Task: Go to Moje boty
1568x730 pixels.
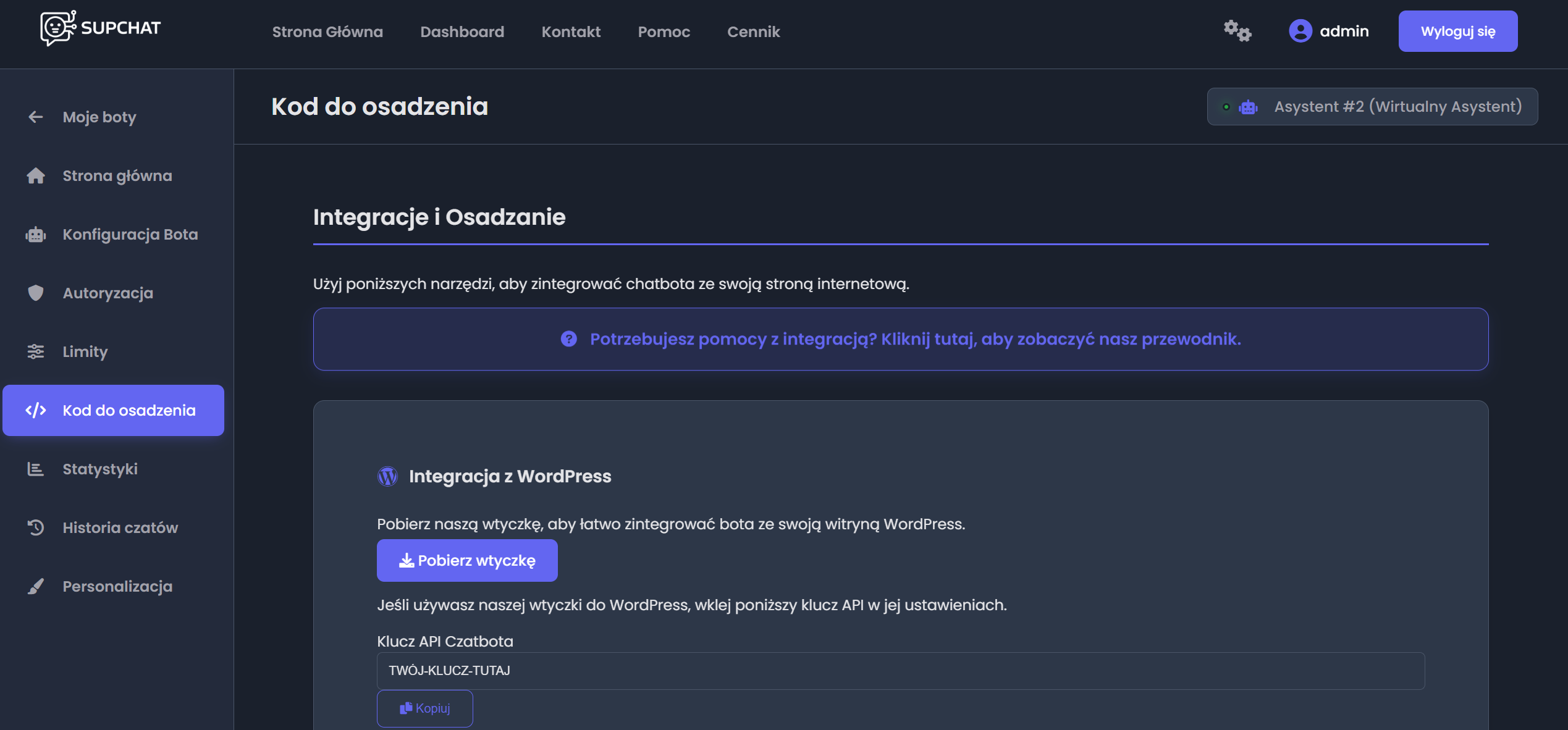Action: pos(113,117)
